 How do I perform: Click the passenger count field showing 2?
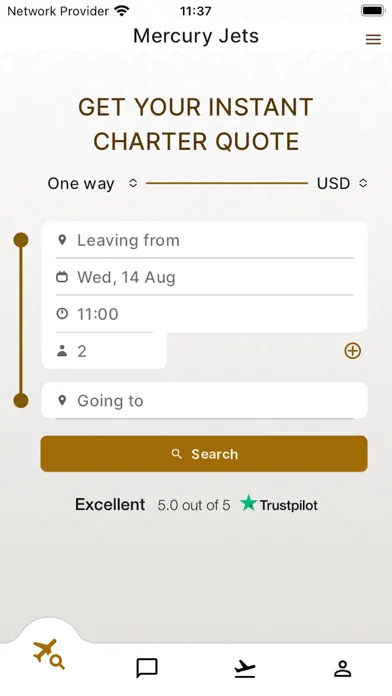(104, 351)
